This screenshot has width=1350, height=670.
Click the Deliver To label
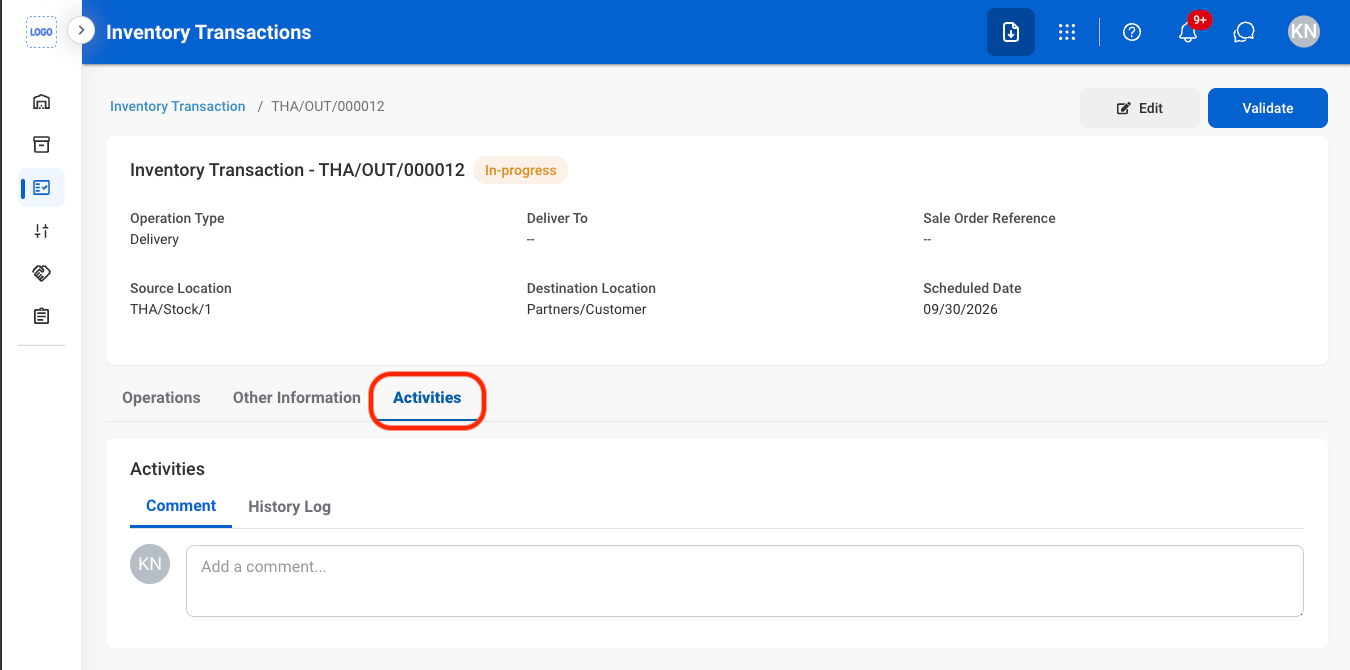coord(557,218)
